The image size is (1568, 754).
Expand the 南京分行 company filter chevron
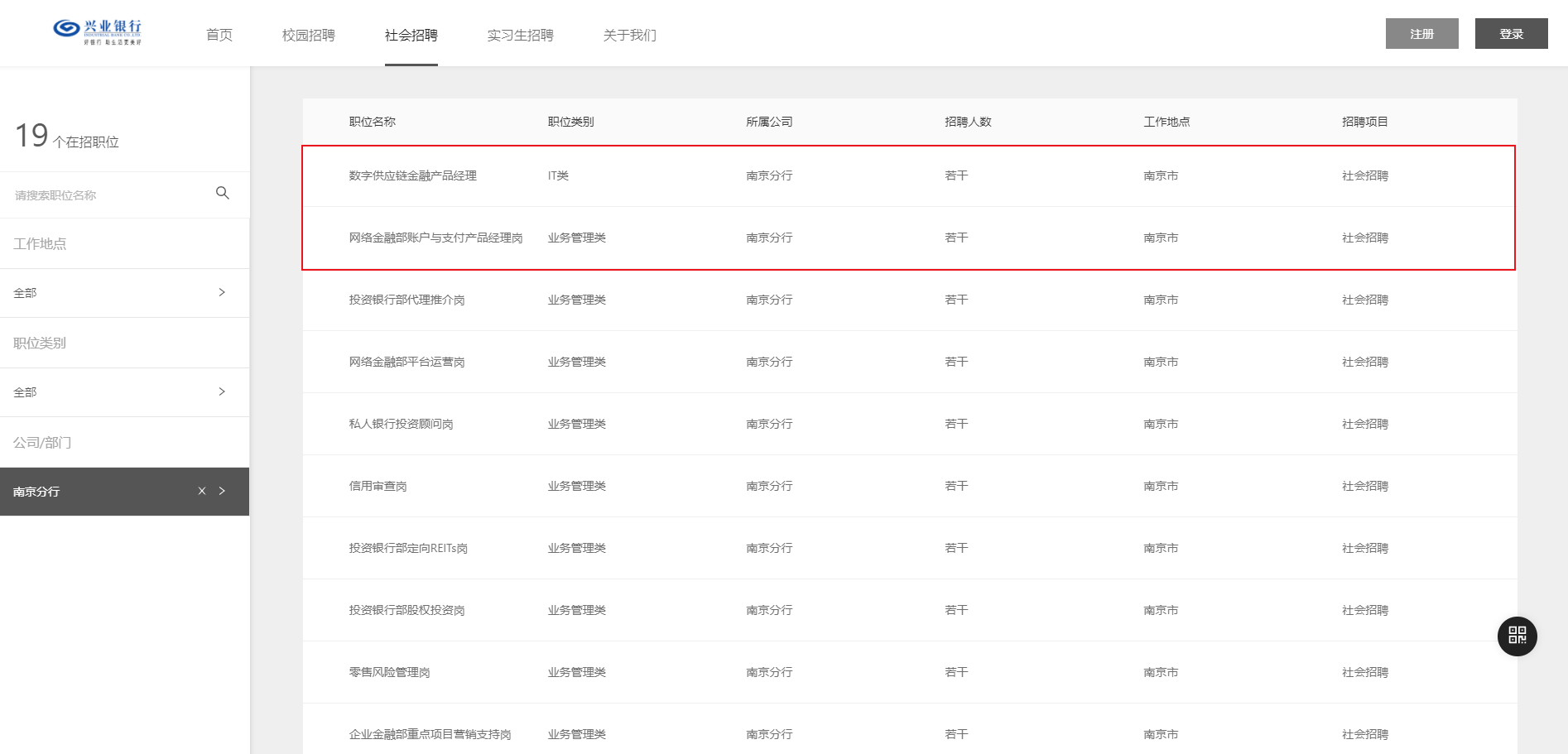click(222, 491)
